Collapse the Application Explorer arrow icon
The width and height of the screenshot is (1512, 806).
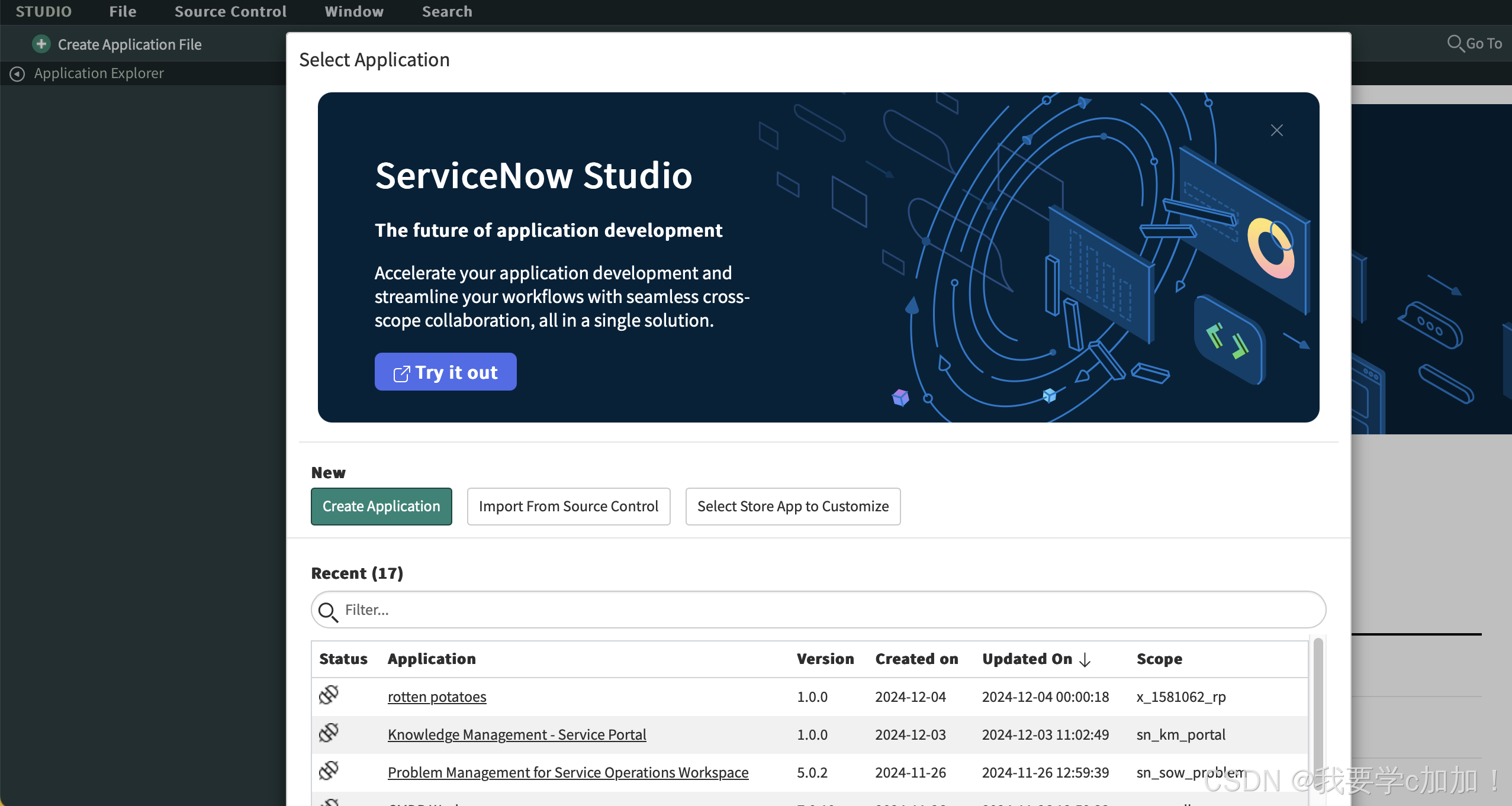[x=17, y=73]
